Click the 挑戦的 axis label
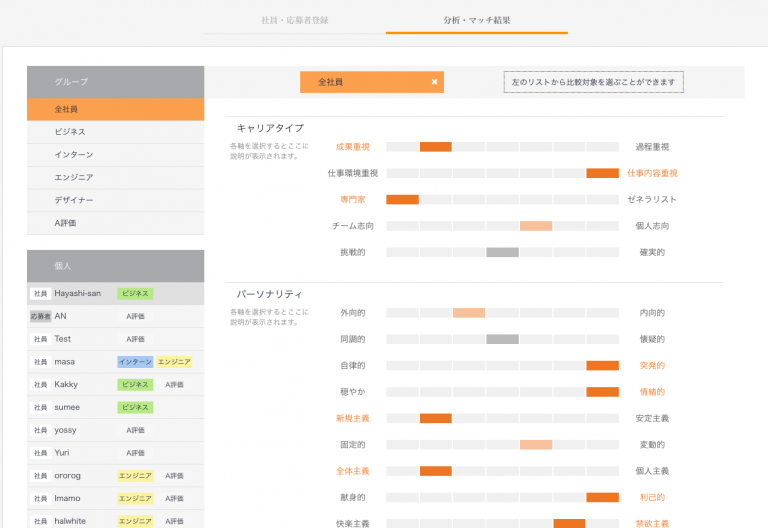This screenshot has height=528, width=768. [353, 252]
